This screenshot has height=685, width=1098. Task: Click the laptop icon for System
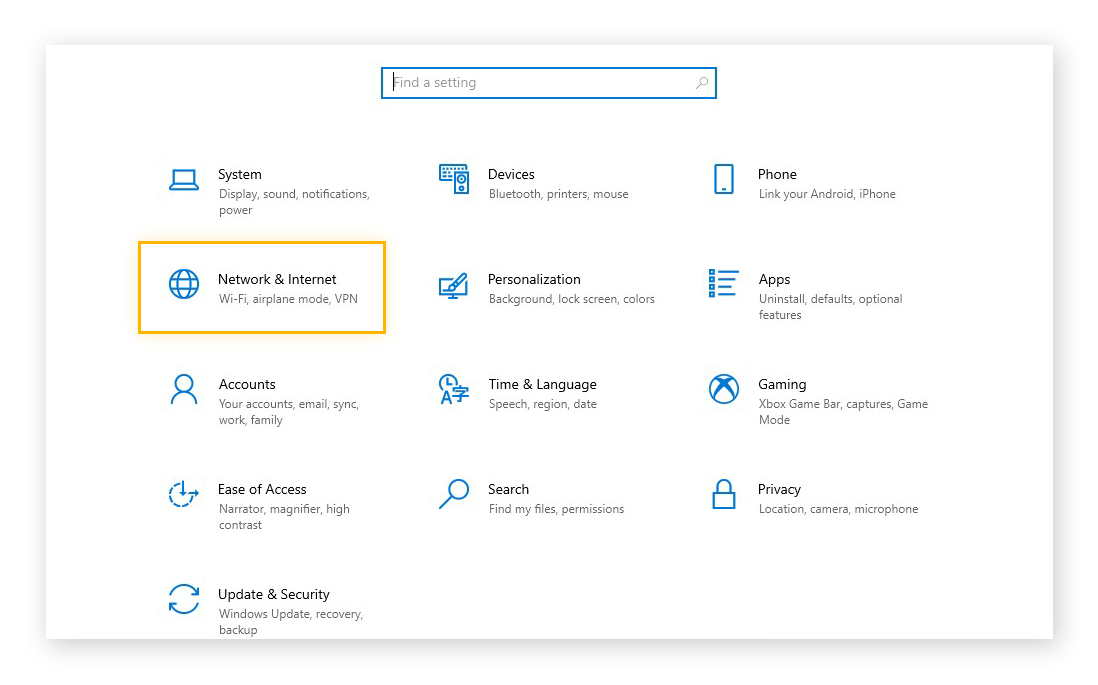183,180
